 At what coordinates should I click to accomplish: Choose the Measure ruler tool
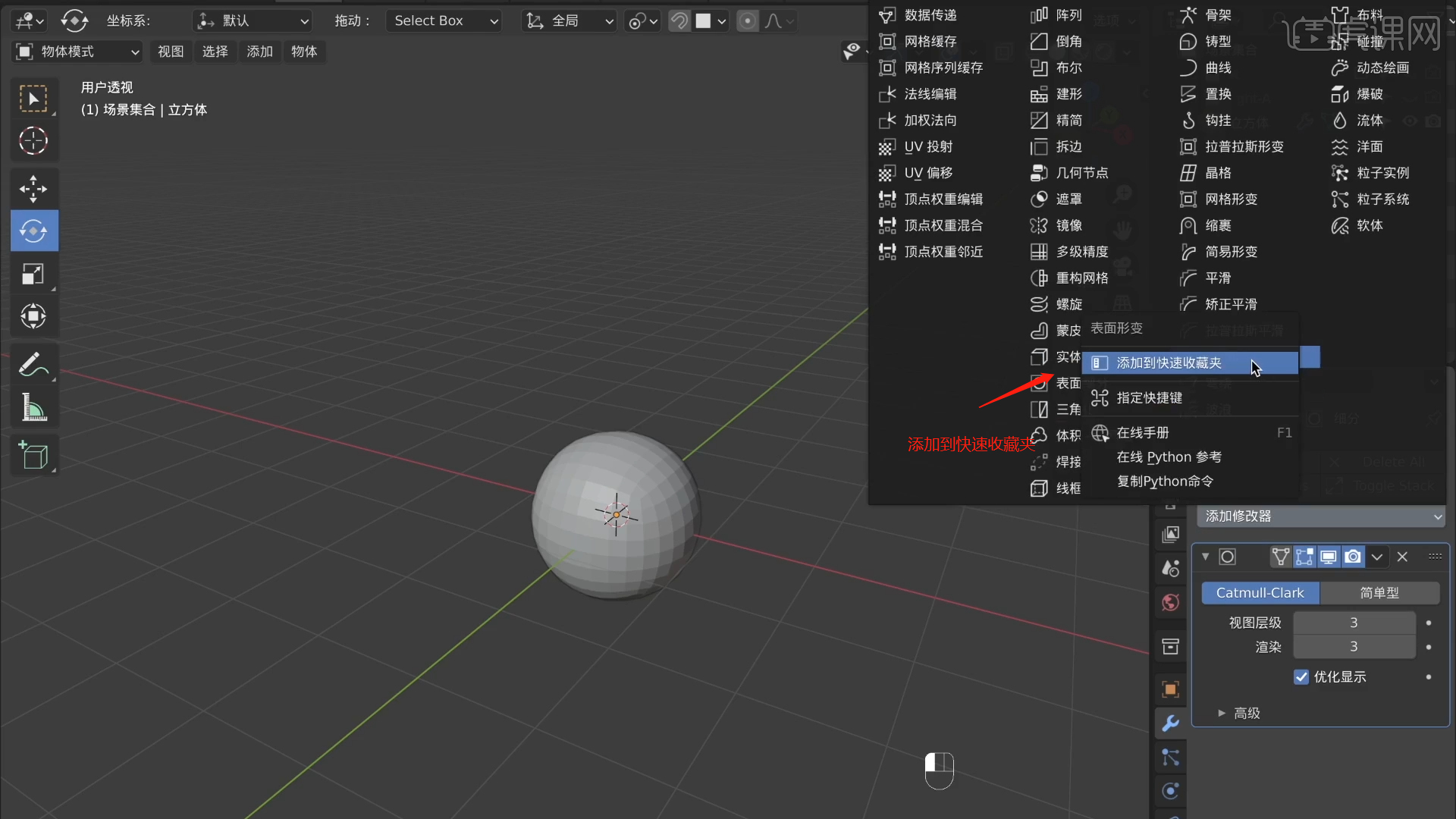coord(33,408)
